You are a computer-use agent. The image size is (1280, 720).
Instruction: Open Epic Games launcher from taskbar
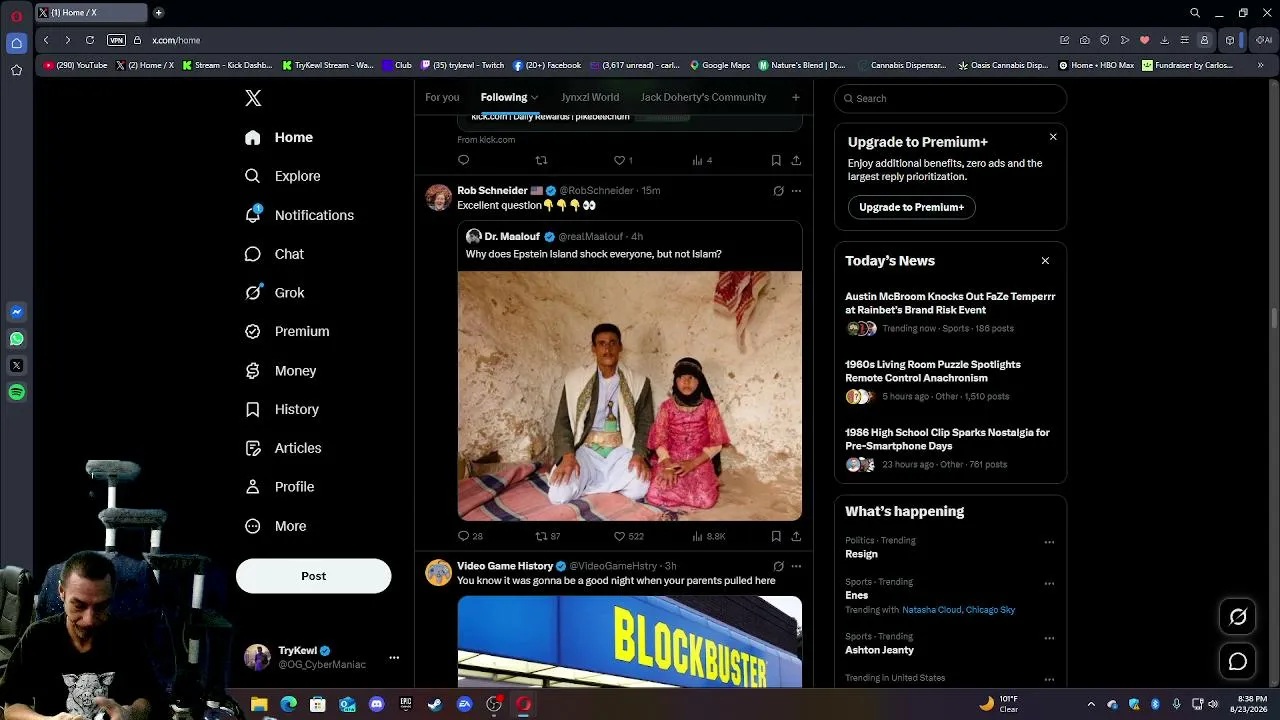(x=405, y=704)
